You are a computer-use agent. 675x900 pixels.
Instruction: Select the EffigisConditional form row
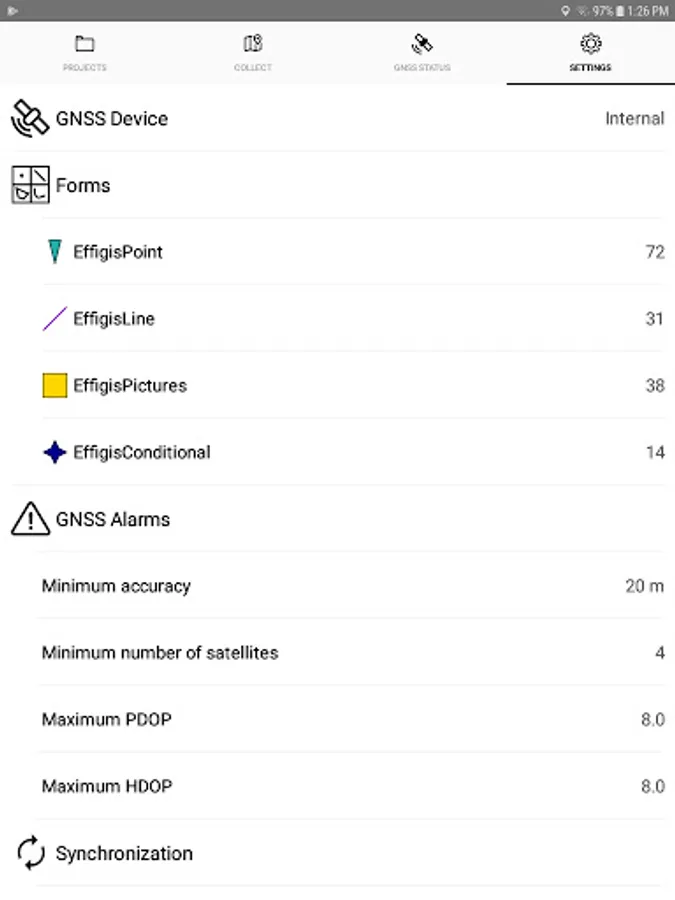[x=352, y=452]
